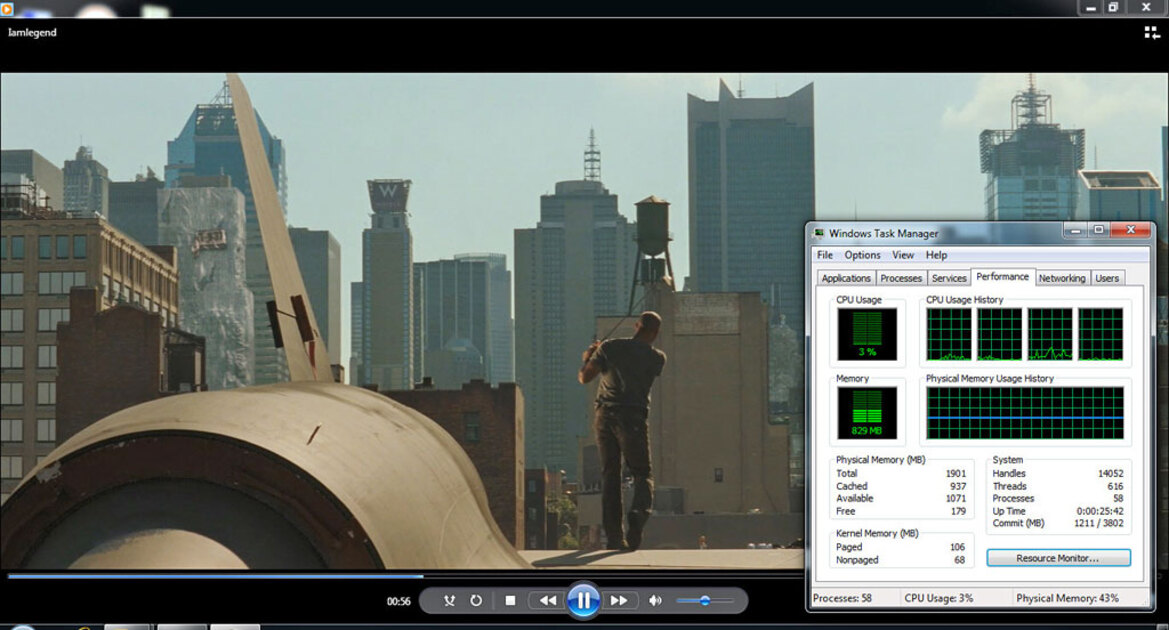Click 'Processes: 58' in the status bar
The image size is (1169, 630).
tap(842, 598)
